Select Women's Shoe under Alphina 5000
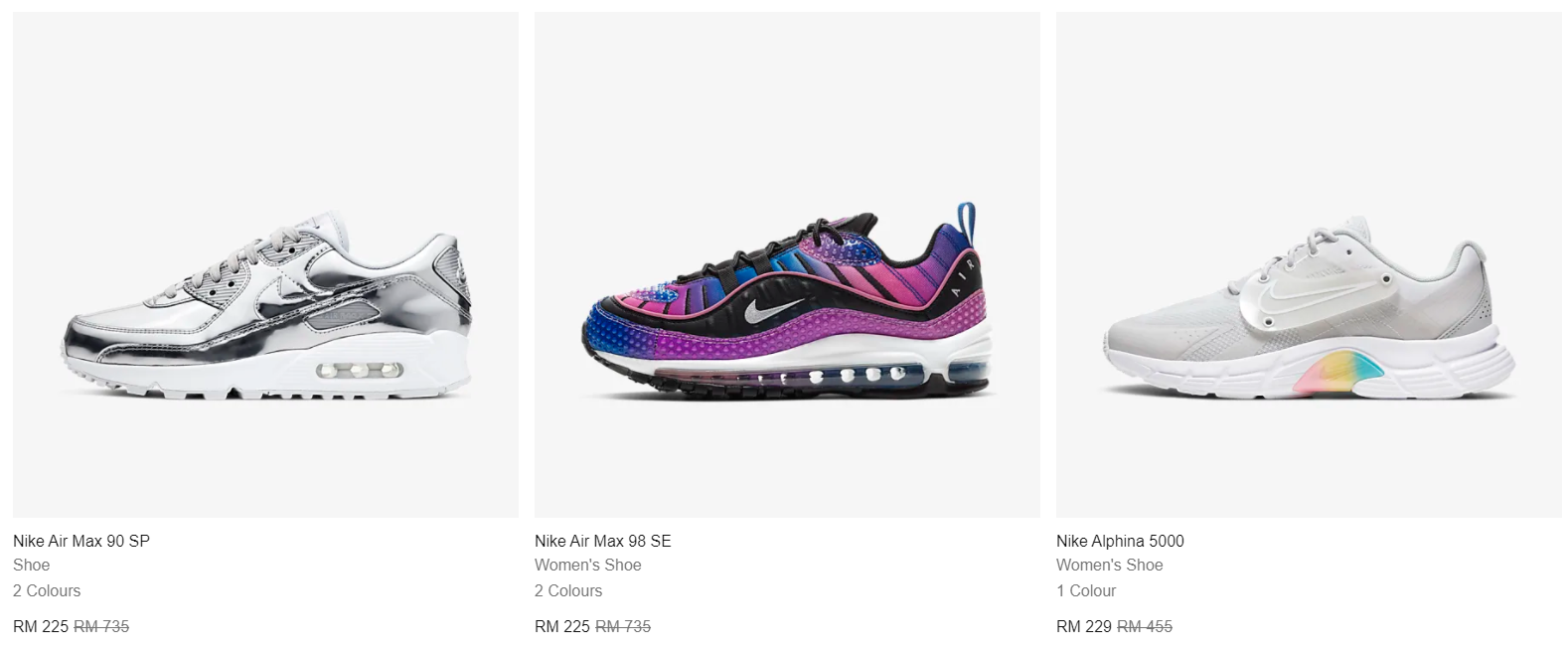 point(1110,565)
